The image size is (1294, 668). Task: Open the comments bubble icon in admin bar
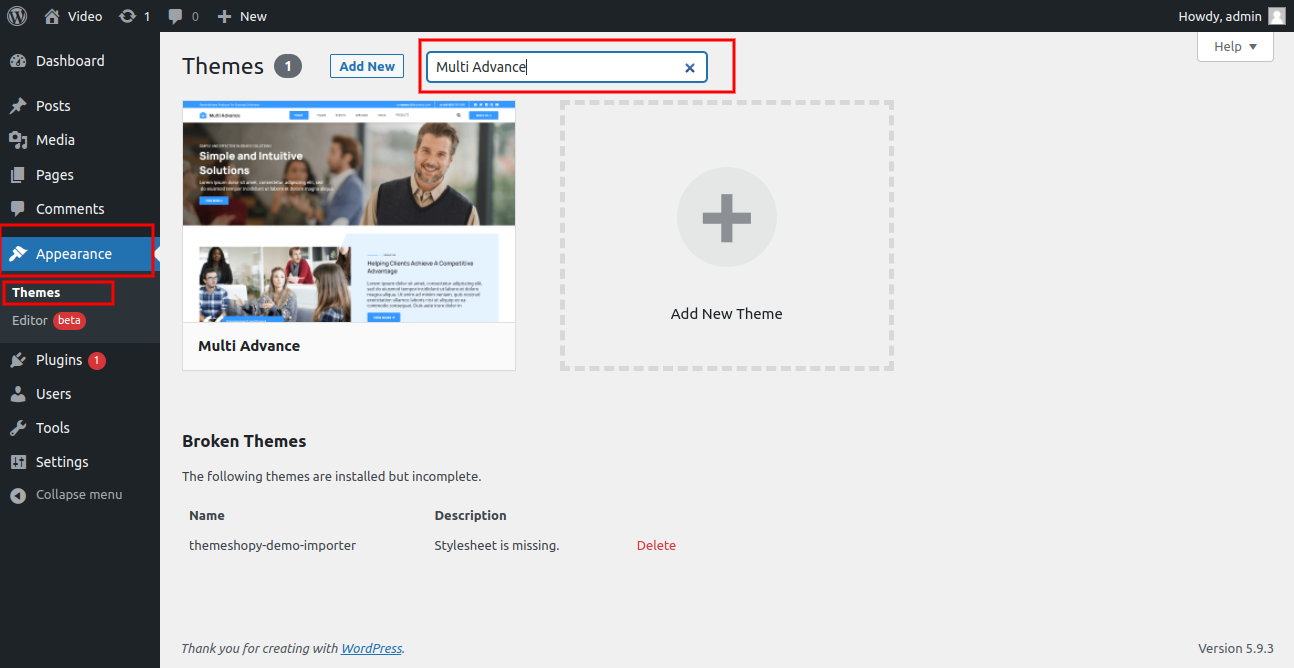(176, 16)
